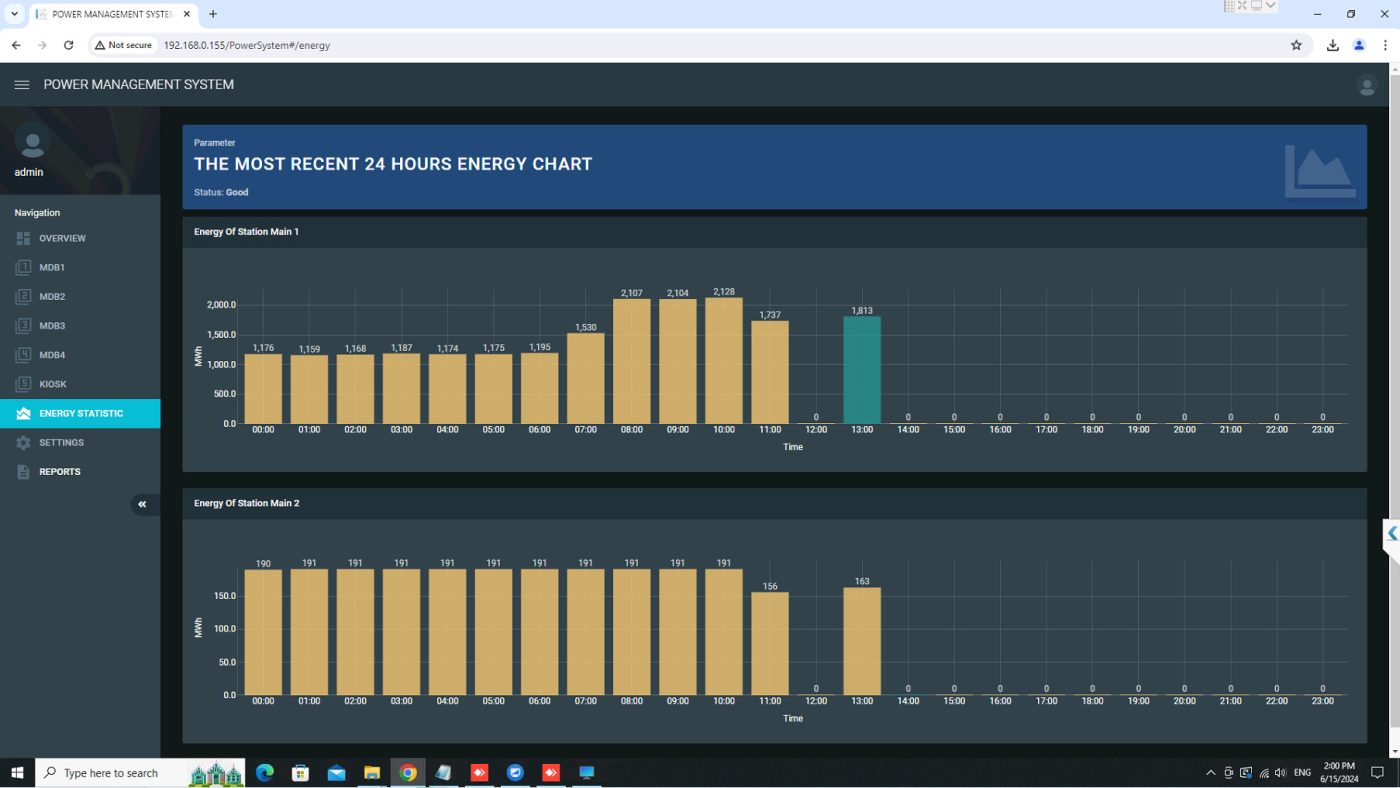Collapse the sidebar with double-chevron button
The width and height of the screenshot is (1400, 788).
(142, 504)
